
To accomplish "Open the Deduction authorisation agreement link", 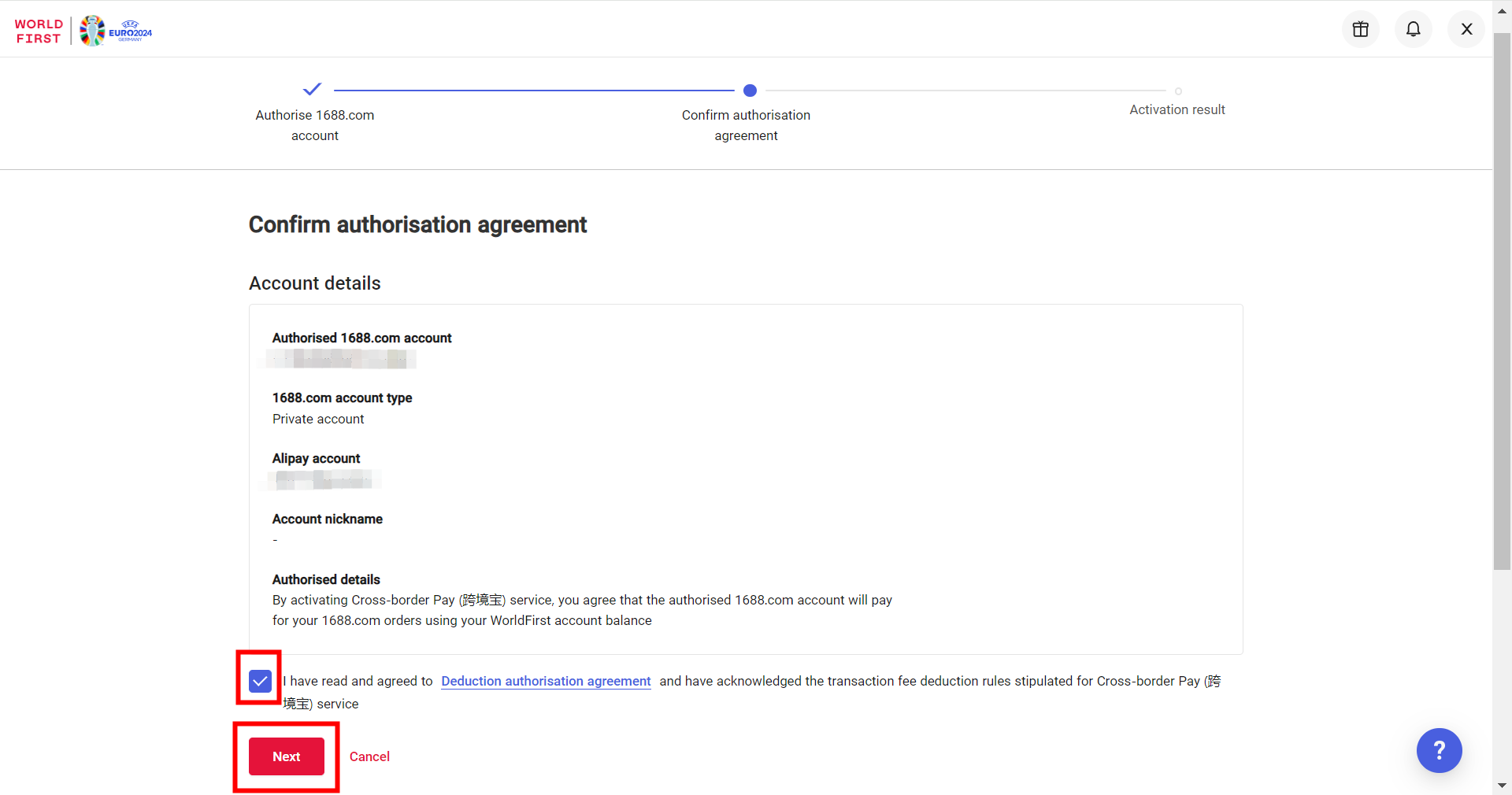I will pyautogui.click(x=546, y=681).
